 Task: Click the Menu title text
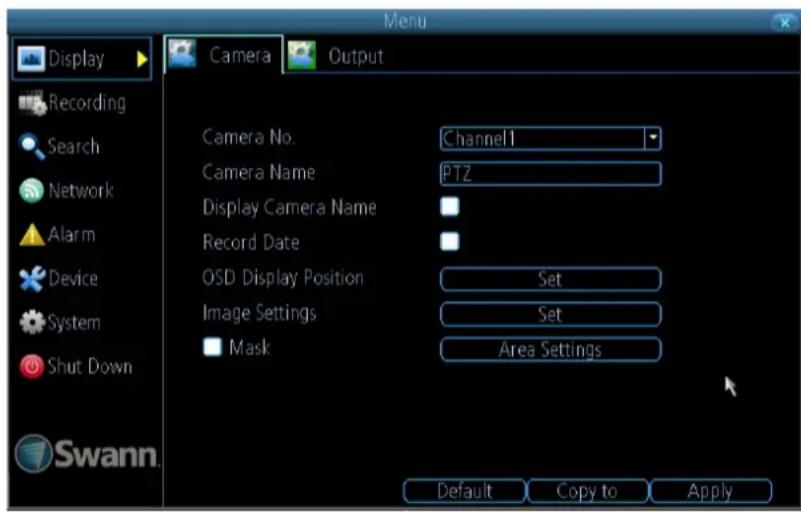point(405,21)
